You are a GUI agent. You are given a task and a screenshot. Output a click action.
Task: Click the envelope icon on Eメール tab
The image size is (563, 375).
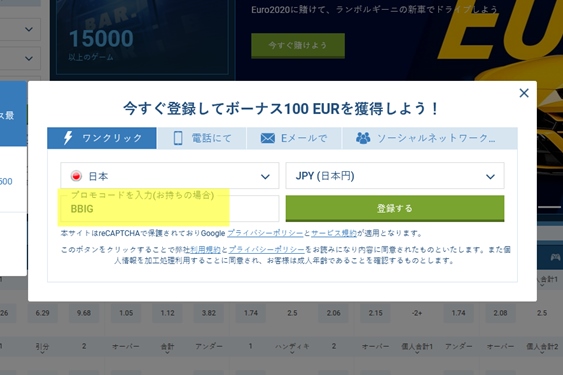click(267, 138)
